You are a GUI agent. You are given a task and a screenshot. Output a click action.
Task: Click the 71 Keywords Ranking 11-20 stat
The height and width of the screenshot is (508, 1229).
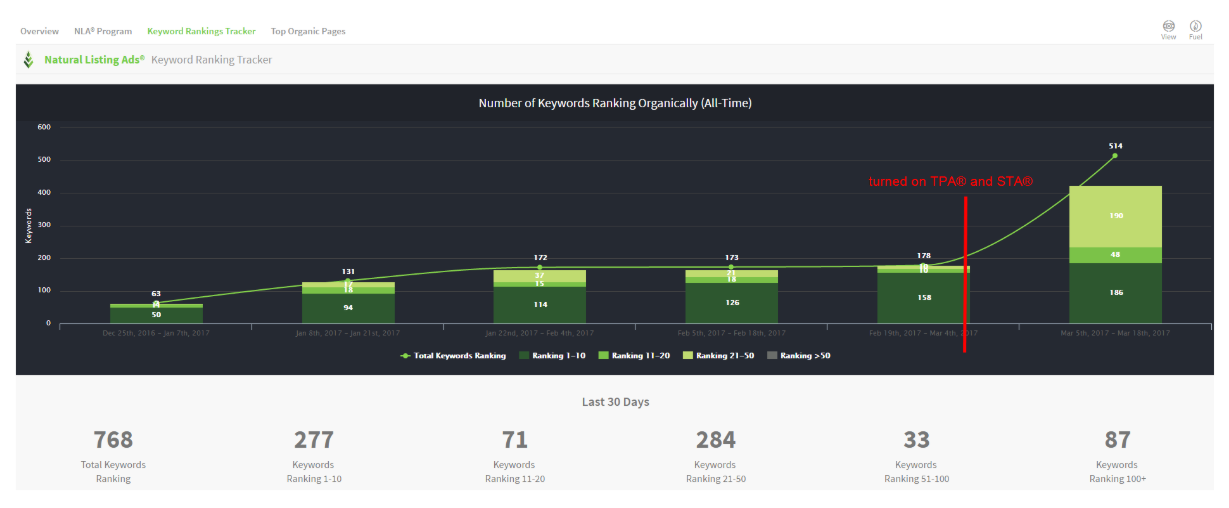tap(514, 456)
